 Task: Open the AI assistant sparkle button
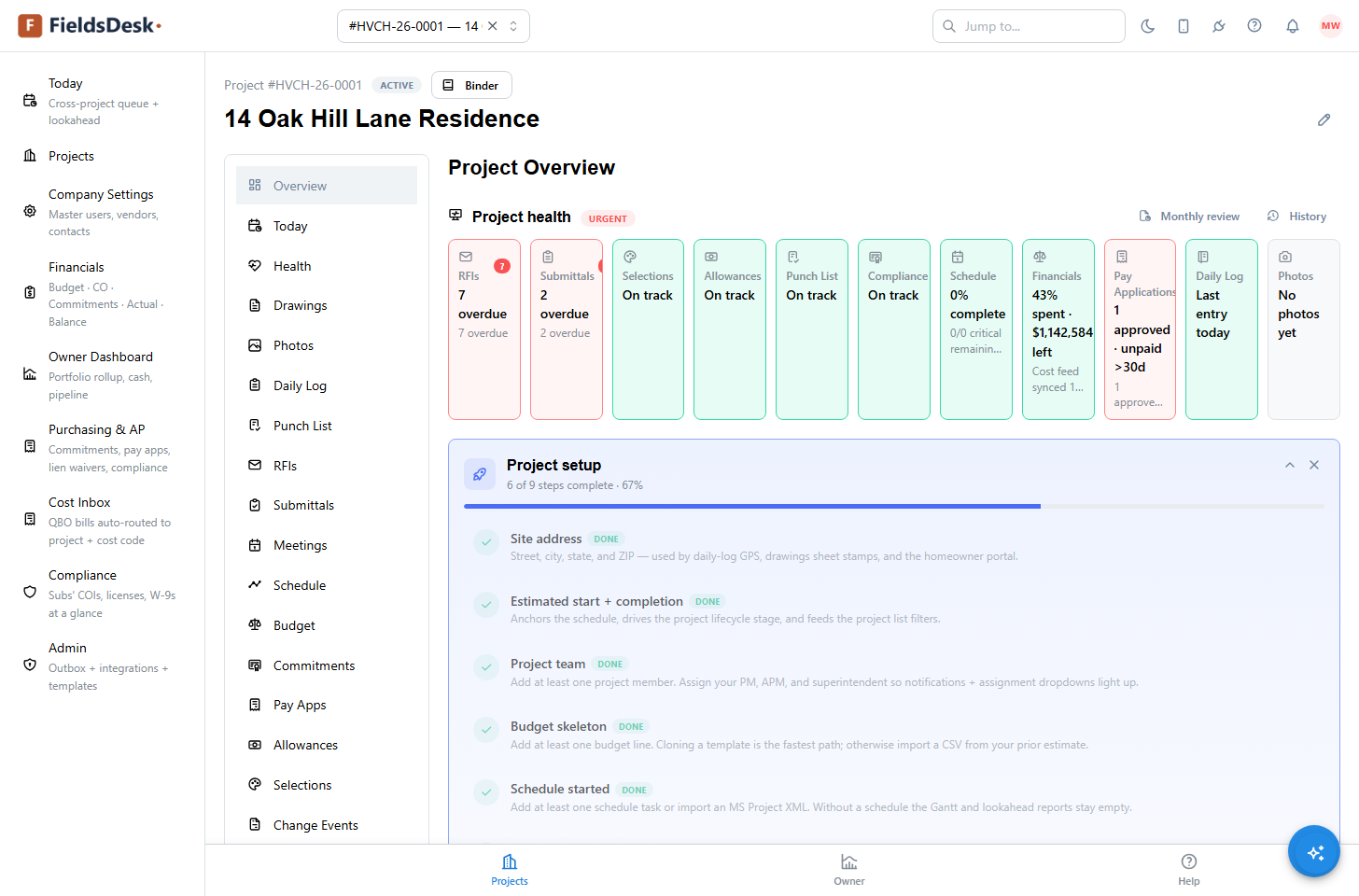[1314, 851]
